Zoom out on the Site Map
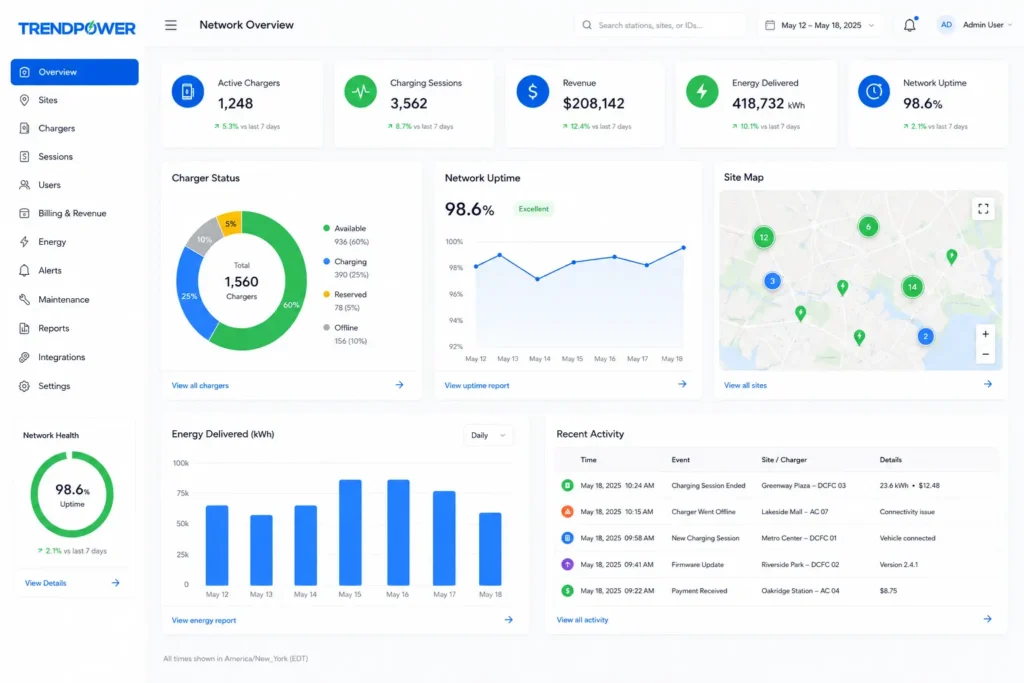Image resolution: width=1024 pixels, height=683 pixels. click(x=985, y=354)
